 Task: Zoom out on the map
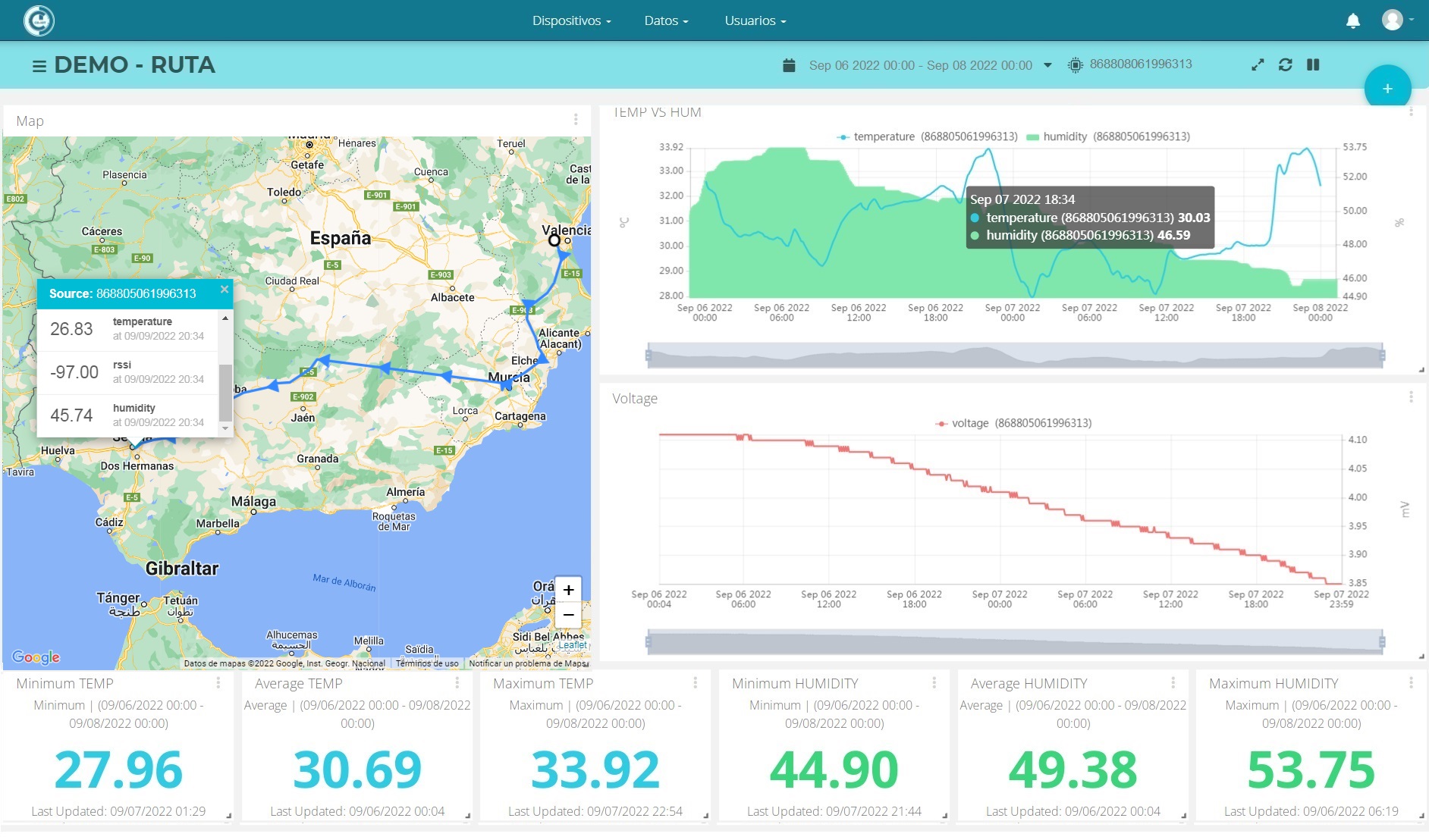[x=568, y=615]
